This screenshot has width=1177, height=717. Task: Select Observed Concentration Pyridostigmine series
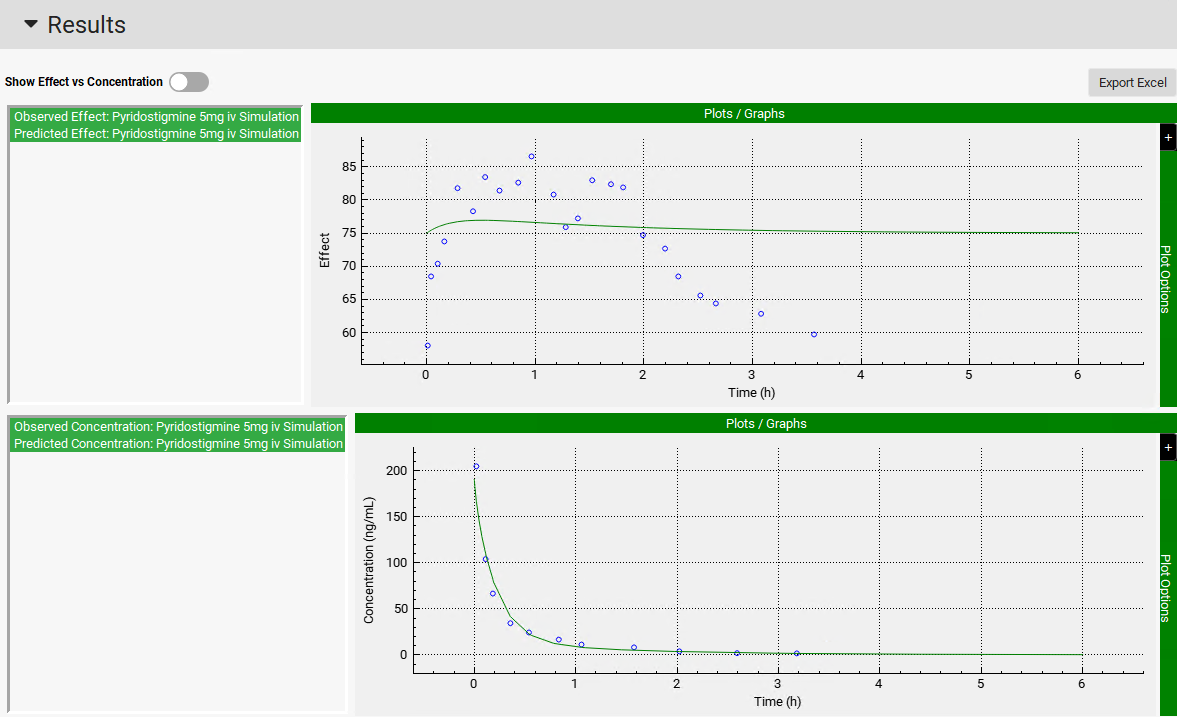coord(178,426)
